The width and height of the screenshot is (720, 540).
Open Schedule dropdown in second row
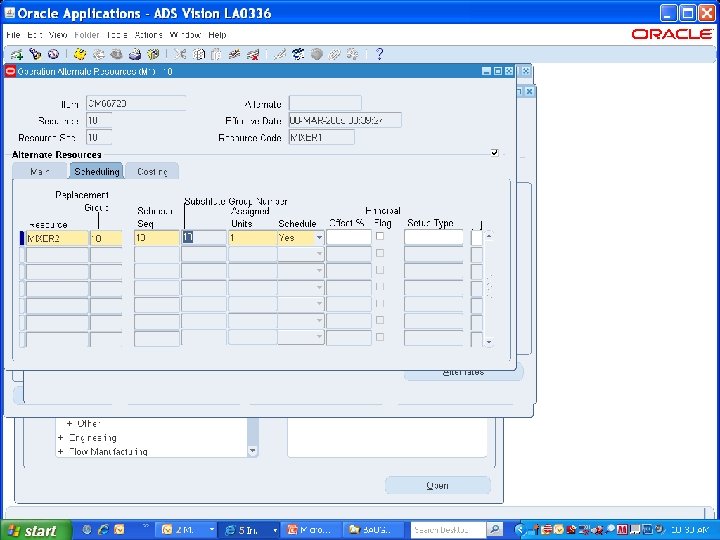(x=319, y=254)
